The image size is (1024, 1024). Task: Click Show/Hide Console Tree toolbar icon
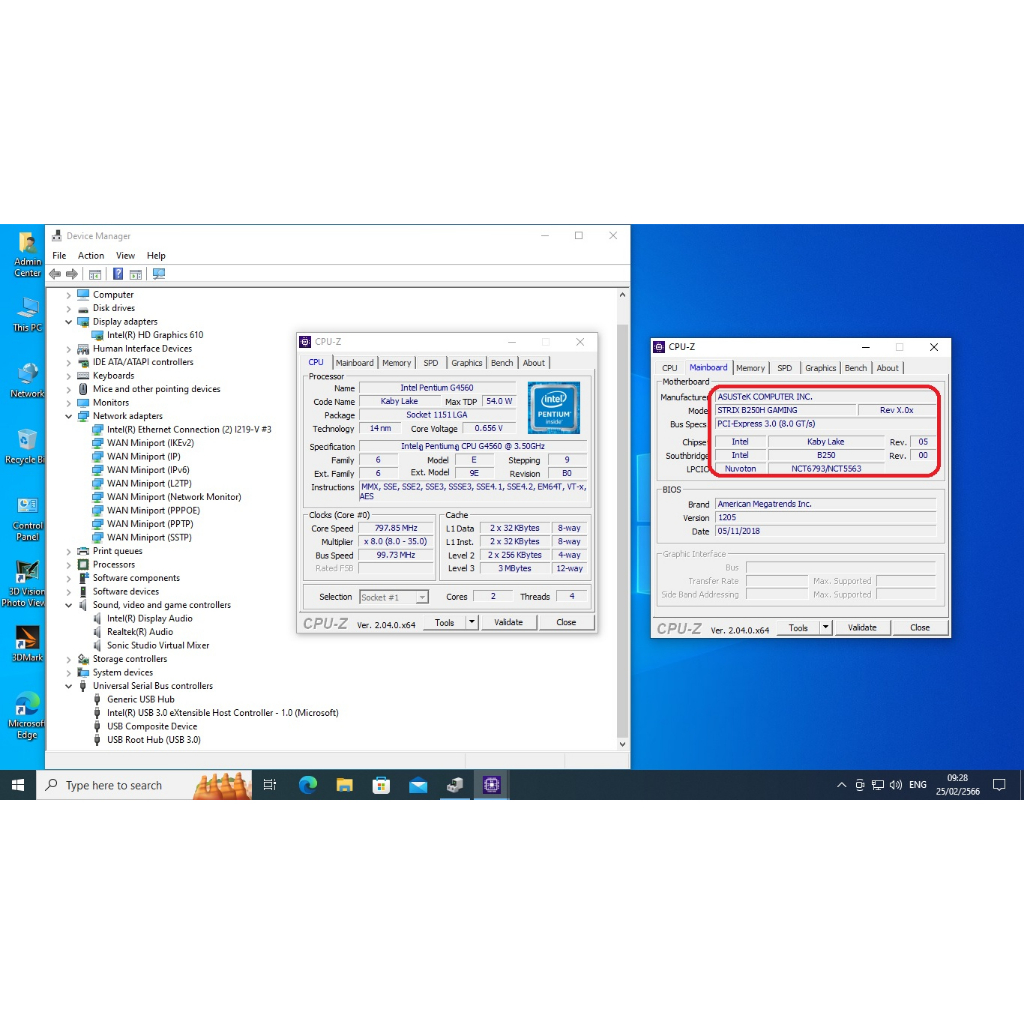pos(95,274)
